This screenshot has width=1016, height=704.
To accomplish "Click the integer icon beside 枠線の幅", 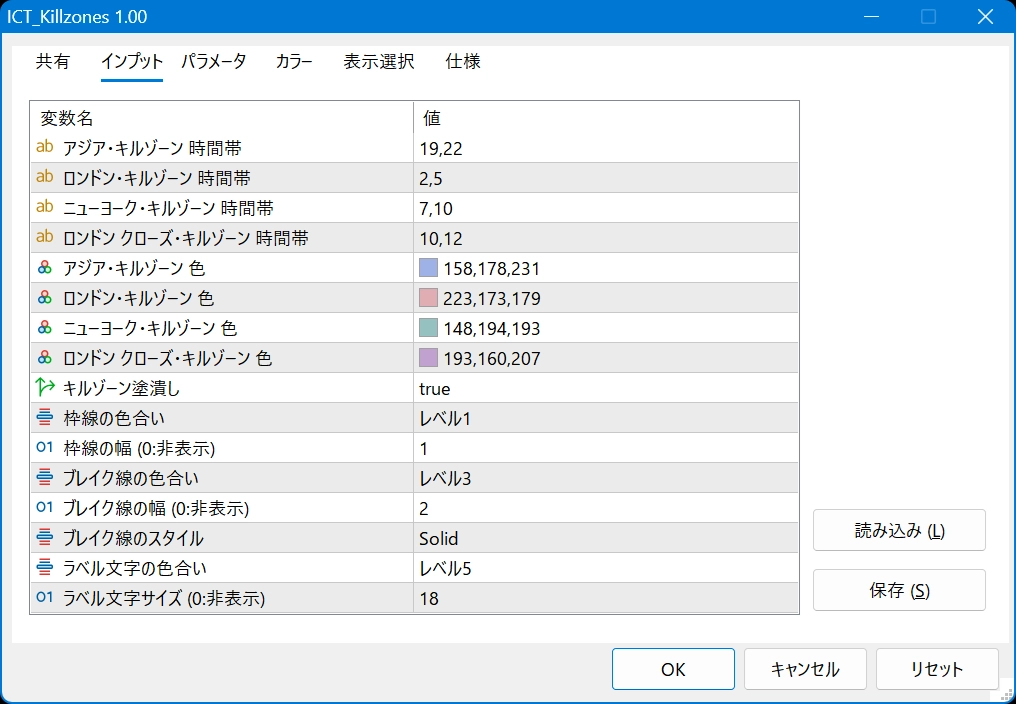I will [44, 448].
